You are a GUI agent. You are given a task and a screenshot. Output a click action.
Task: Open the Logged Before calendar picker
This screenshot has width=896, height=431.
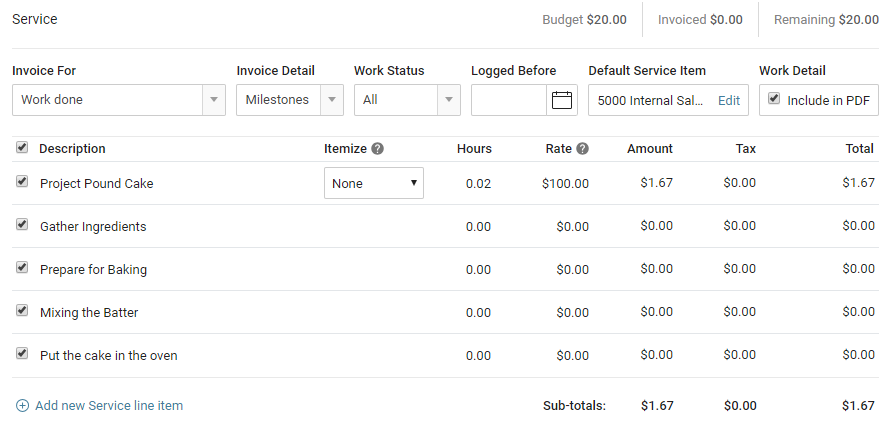click(x=562, y=100)
